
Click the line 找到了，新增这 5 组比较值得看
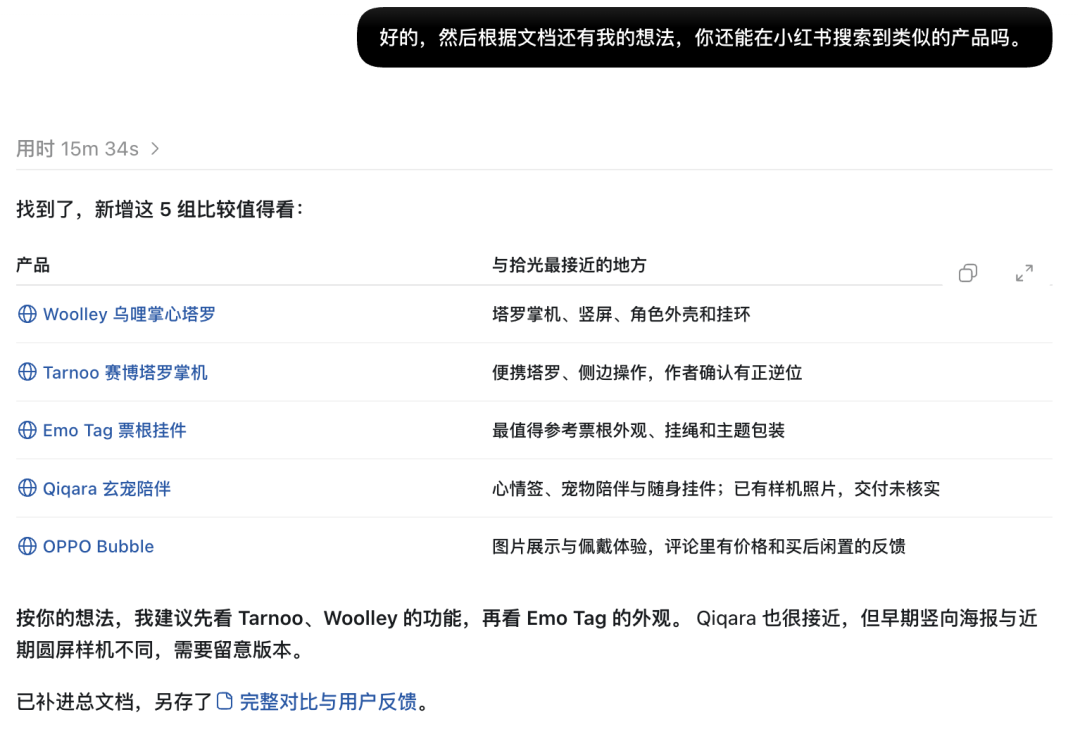(160, 209)
